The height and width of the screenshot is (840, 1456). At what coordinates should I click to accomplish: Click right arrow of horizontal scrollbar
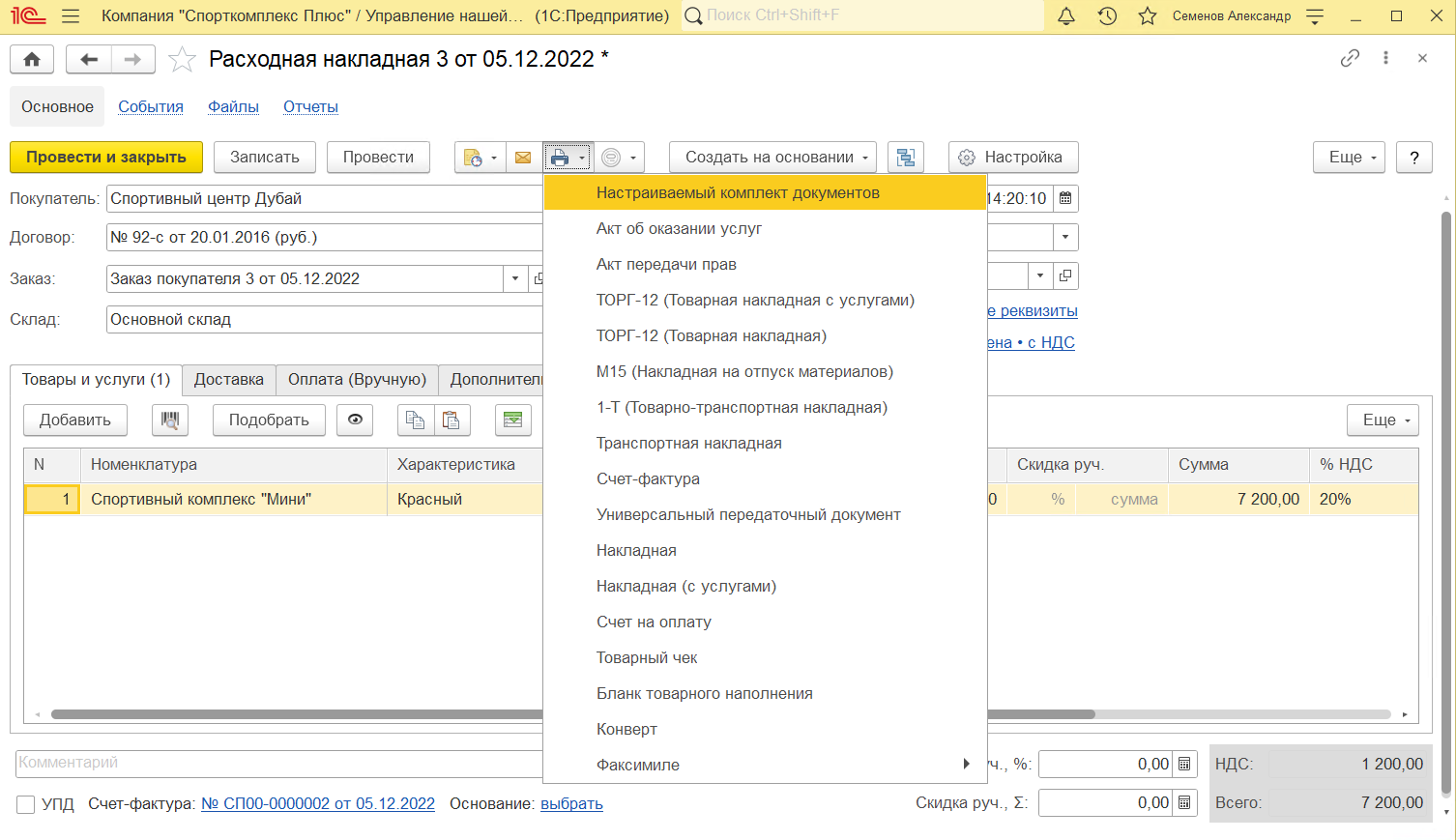[x=1405, y=715]
